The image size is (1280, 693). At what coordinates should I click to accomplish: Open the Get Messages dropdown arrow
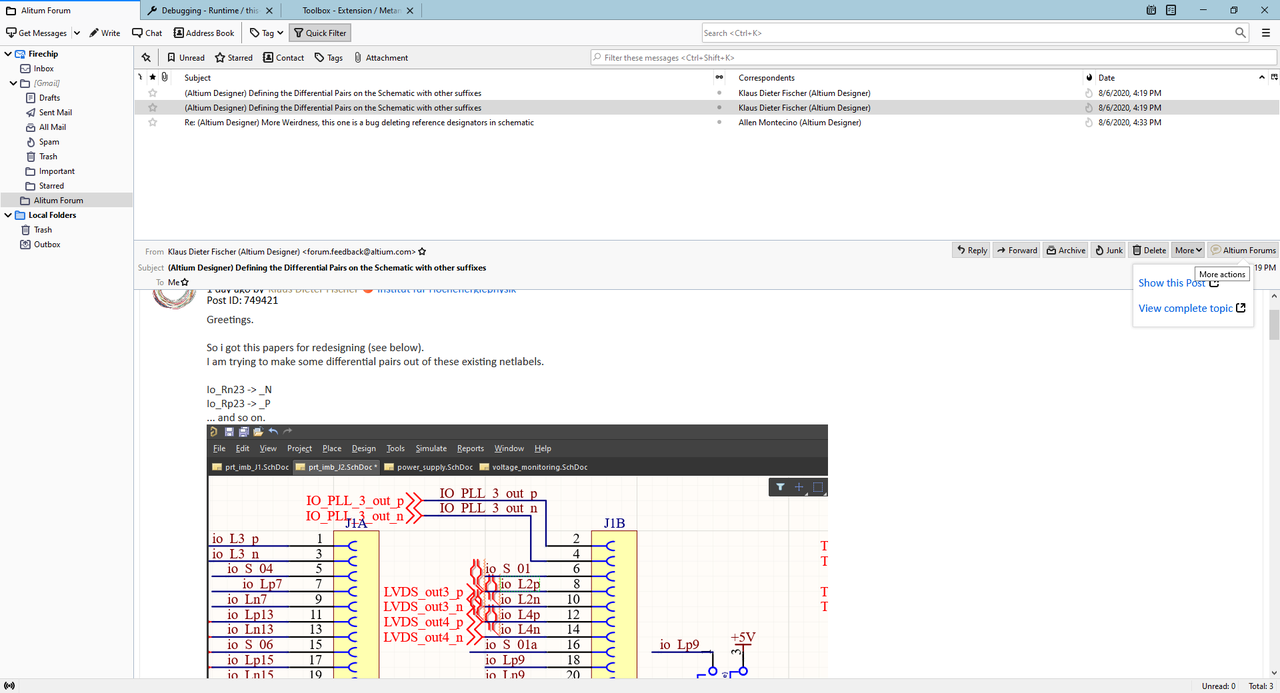(x=75, y=33)
